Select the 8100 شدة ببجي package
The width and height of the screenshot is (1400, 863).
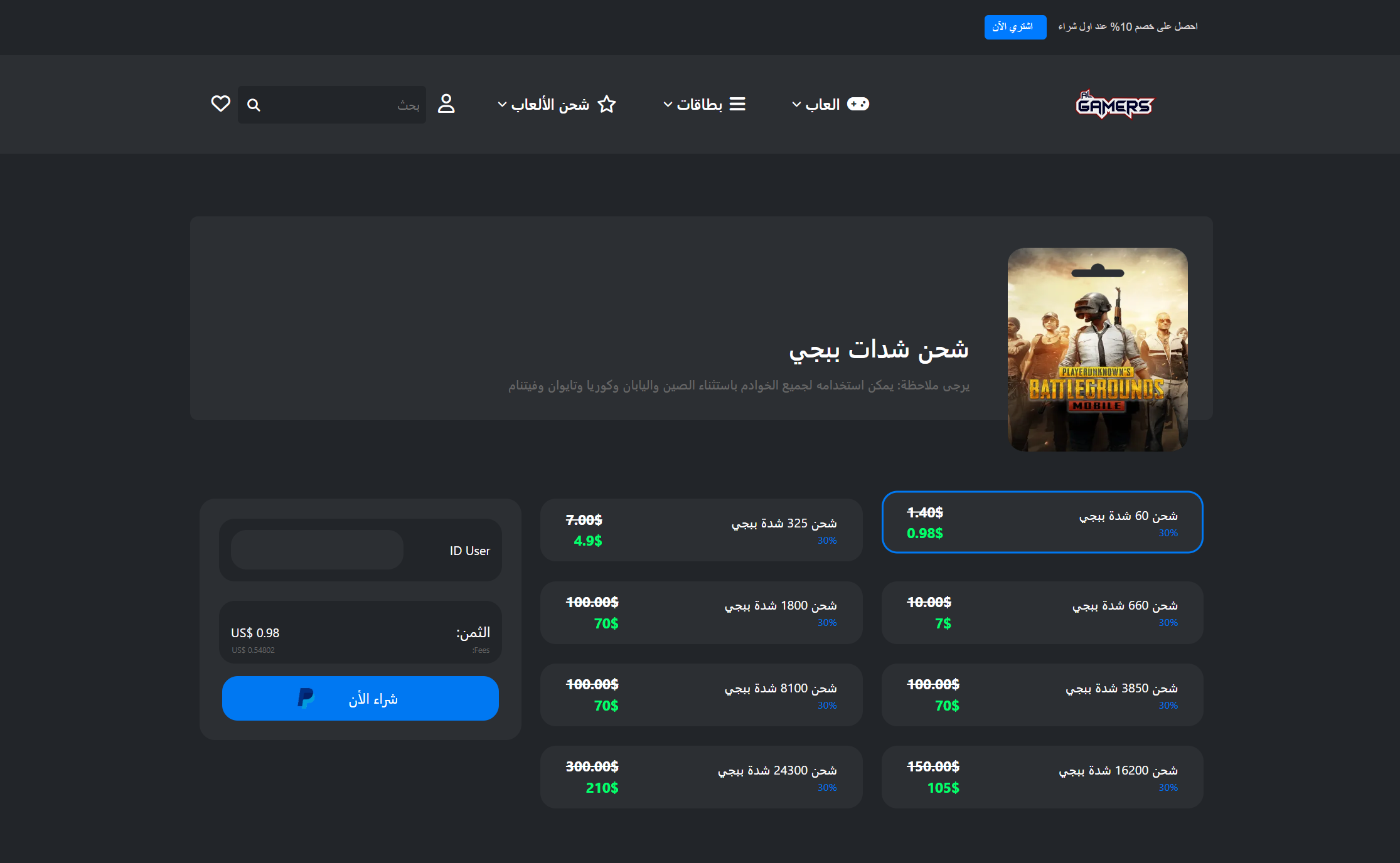[701, 695]
